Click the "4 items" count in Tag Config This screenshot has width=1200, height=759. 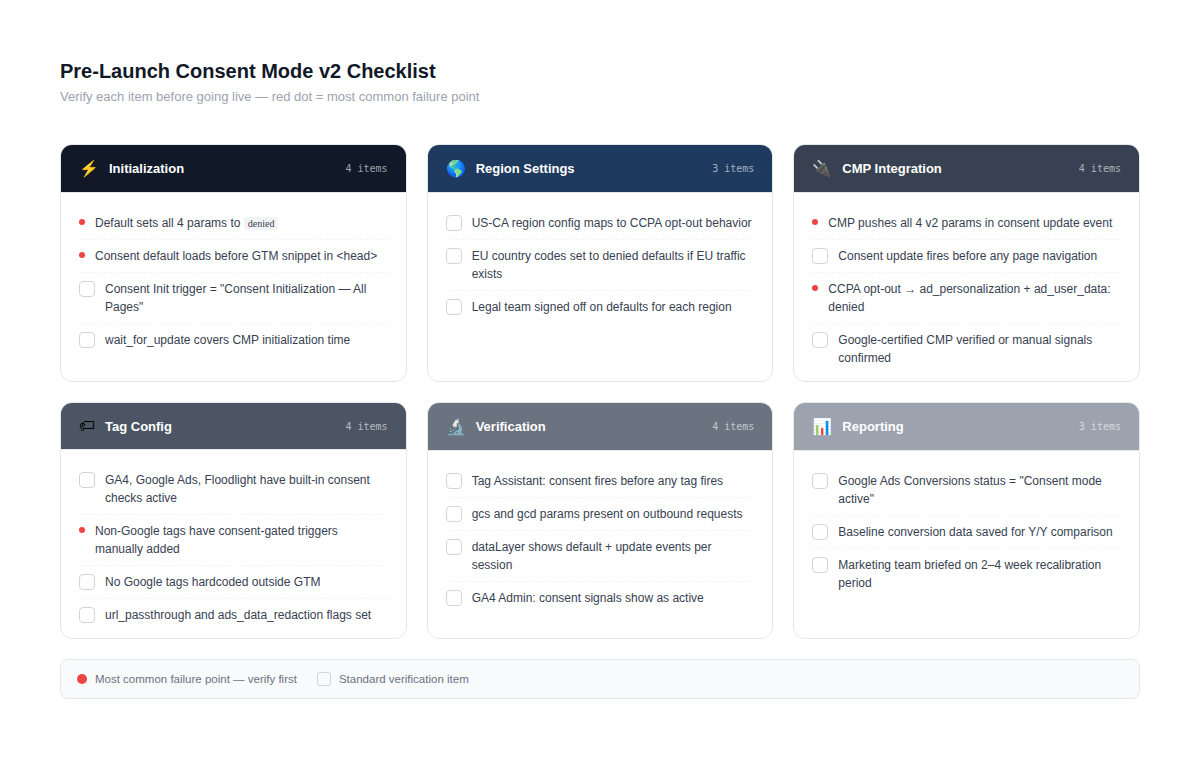pos(366,427)
